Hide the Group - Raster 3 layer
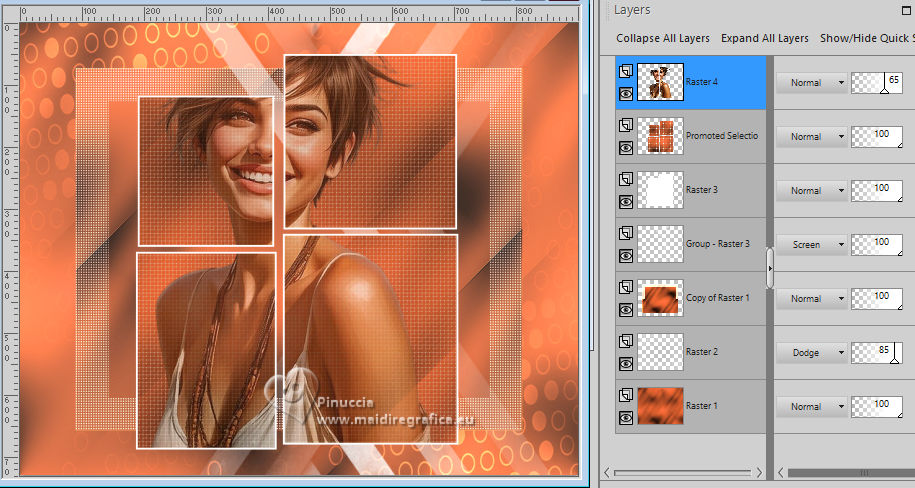The width and height of the screenshot is (915, 488). 626,256
